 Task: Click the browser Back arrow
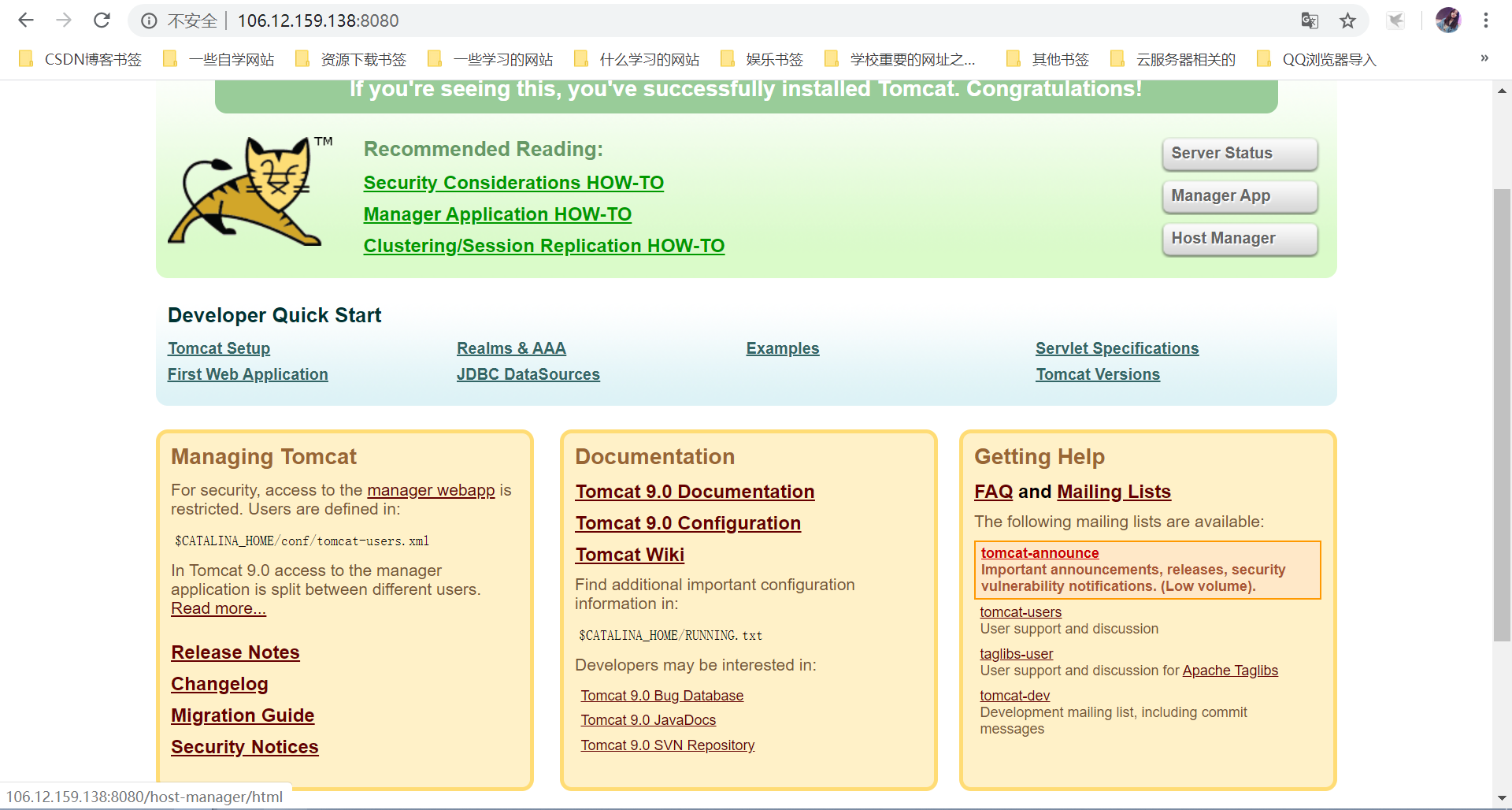click(26, 20)
